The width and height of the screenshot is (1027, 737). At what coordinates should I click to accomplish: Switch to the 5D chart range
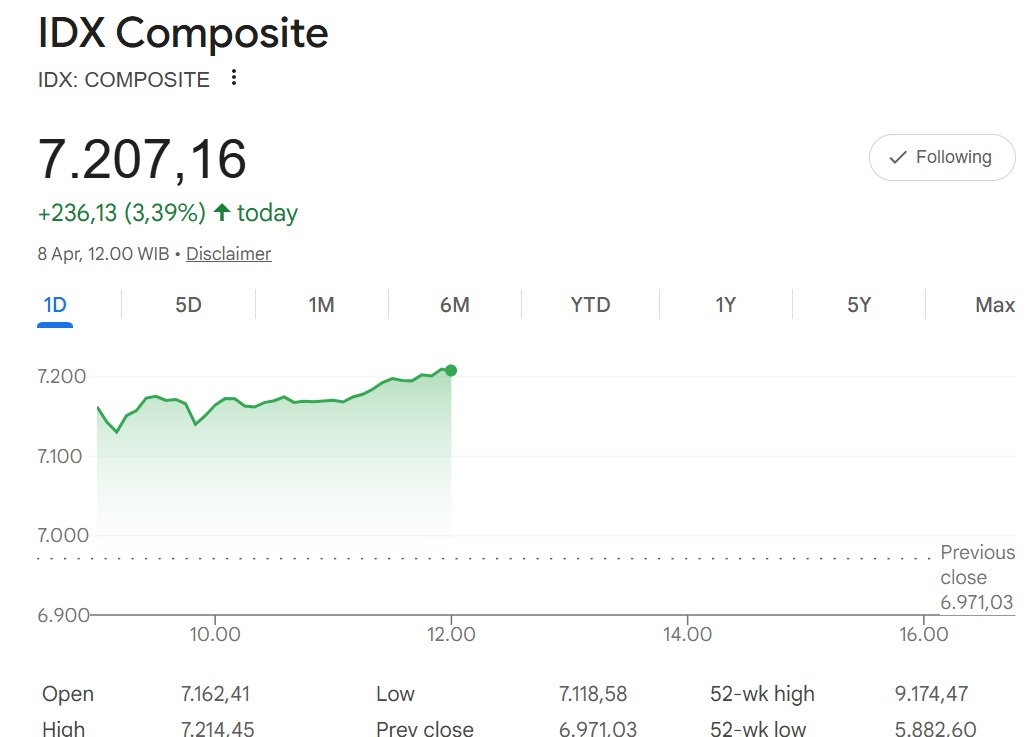click(x=188, y=305)
